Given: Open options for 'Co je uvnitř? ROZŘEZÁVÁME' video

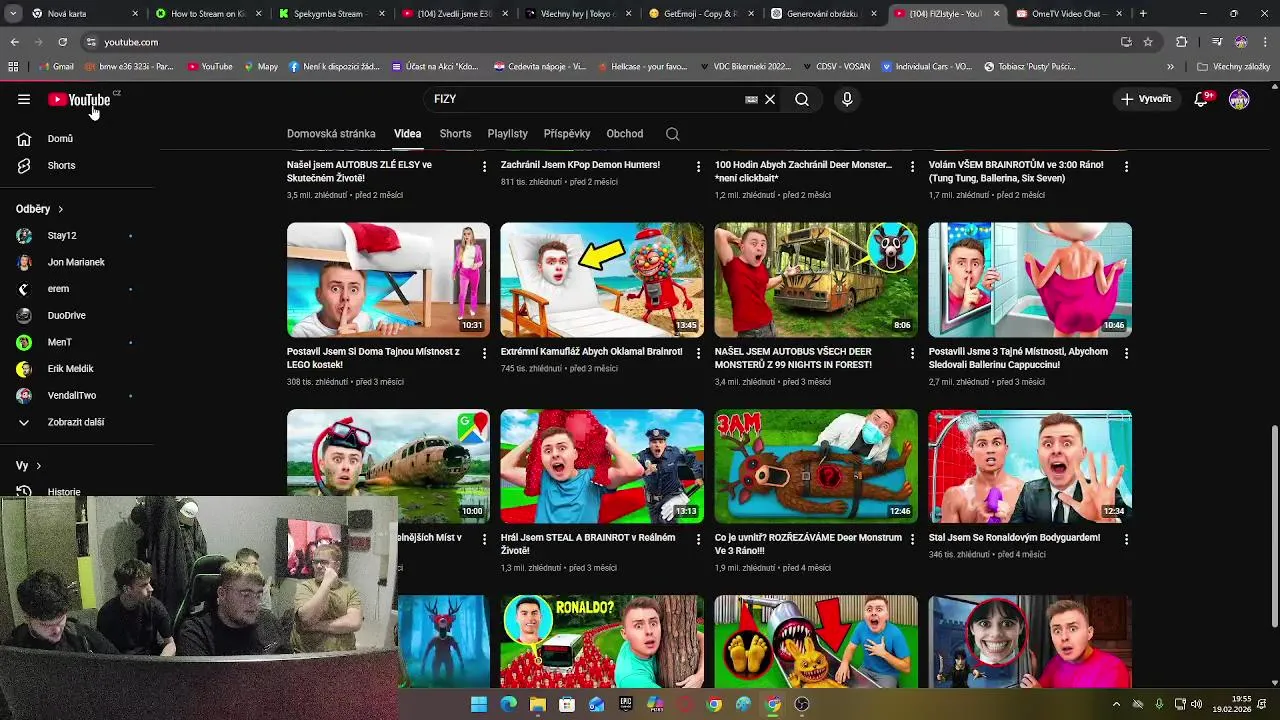Looking at the screenshot, I should 913,539.
